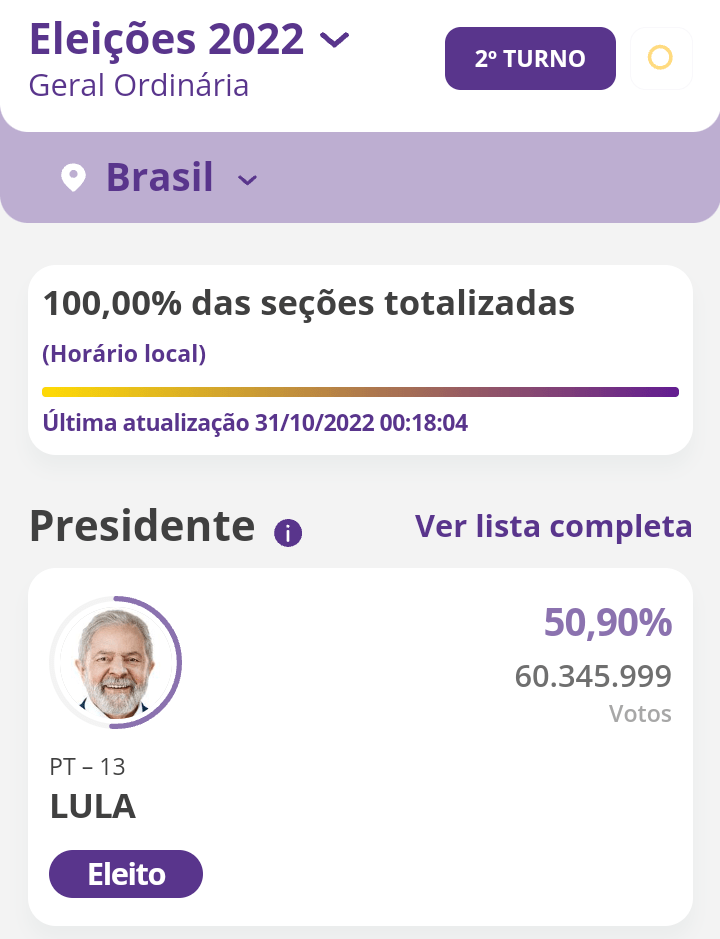The width and height of the screenshot is (720, 939).
Task: Select the Brasil location name
Action: (x=160, y=178)
